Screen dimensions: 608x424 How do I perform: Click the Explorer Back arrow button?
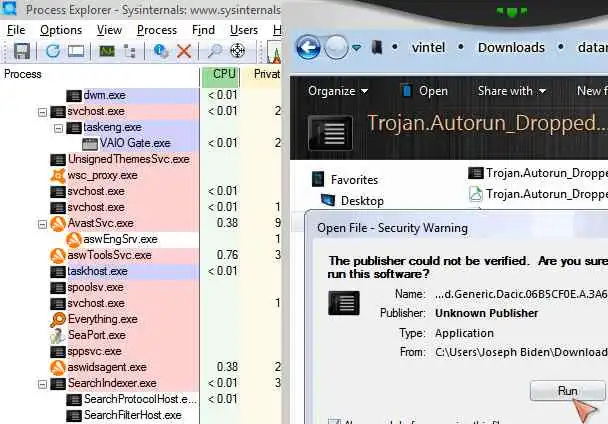click(x=308, y=48)
